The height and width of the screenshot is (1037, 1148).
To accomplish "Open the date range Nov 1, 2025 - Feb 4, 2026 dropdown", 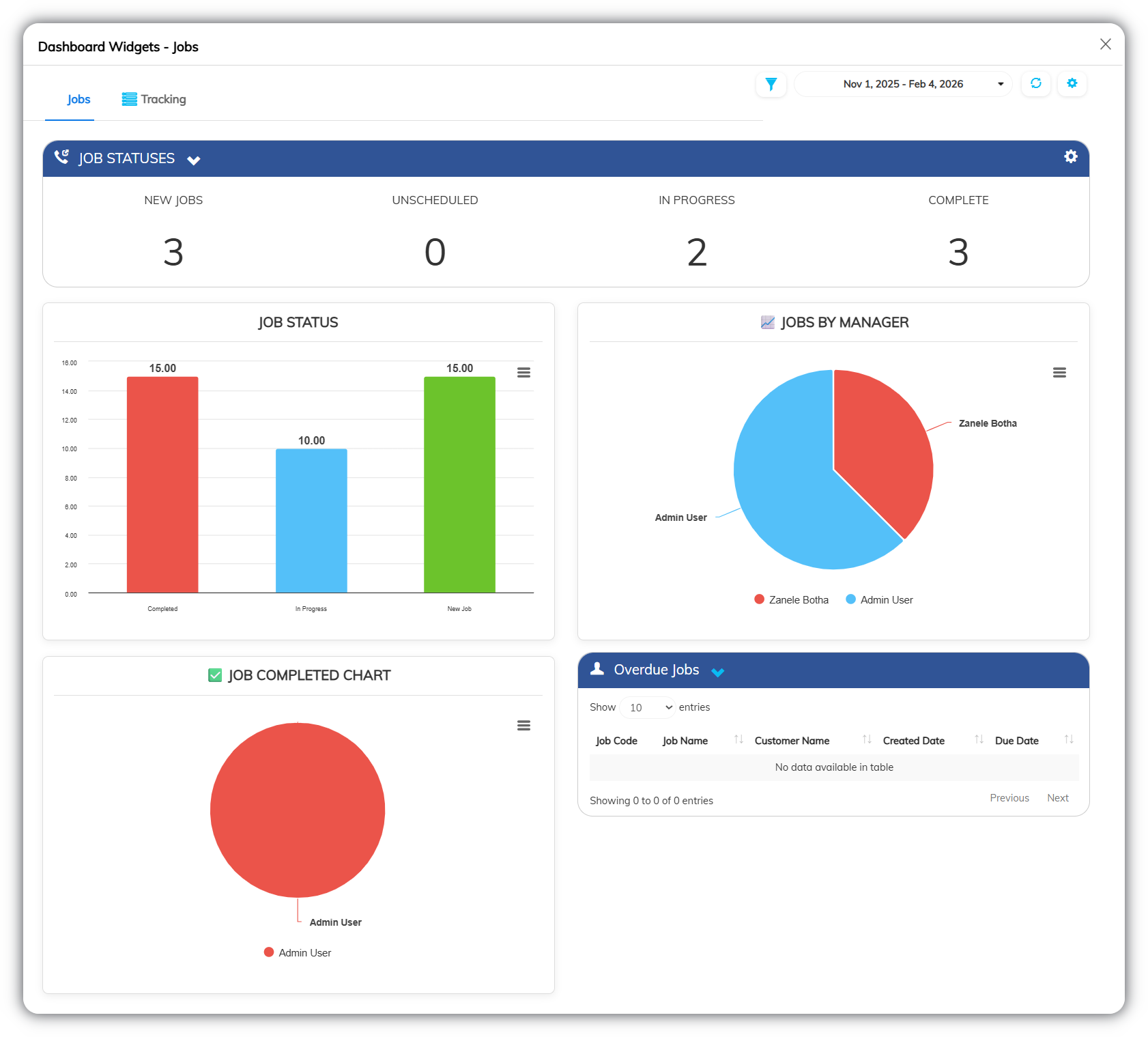I will [903, 84].
